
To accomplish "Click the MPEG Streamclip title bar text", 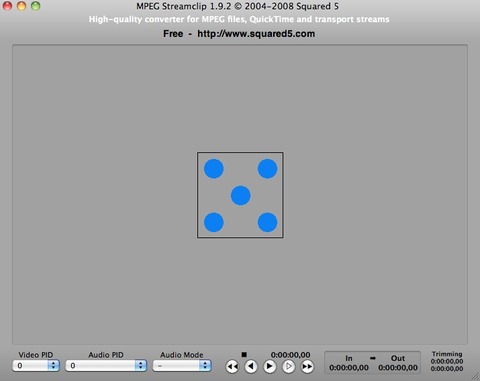I will [x=238, y=6].
